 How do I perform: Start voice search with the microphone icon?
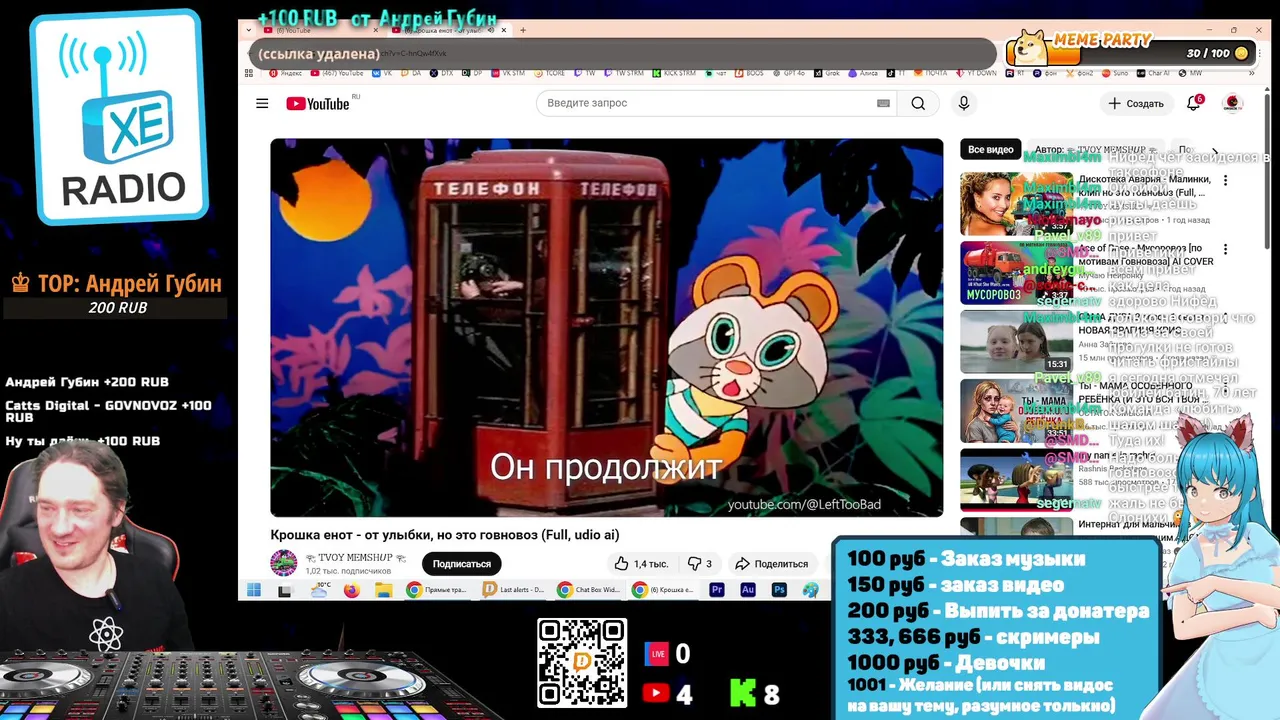click(964, 103)
